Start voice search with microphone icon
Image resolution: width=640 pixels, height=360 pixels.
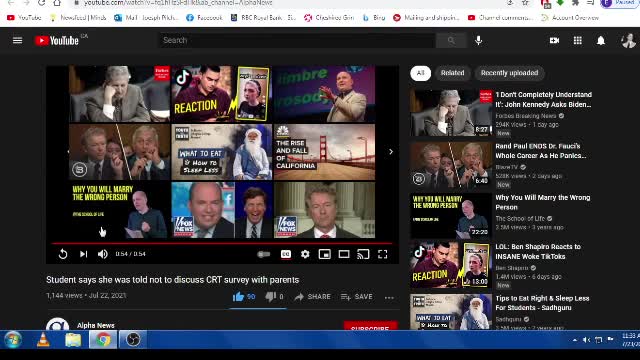pos(479,40)
